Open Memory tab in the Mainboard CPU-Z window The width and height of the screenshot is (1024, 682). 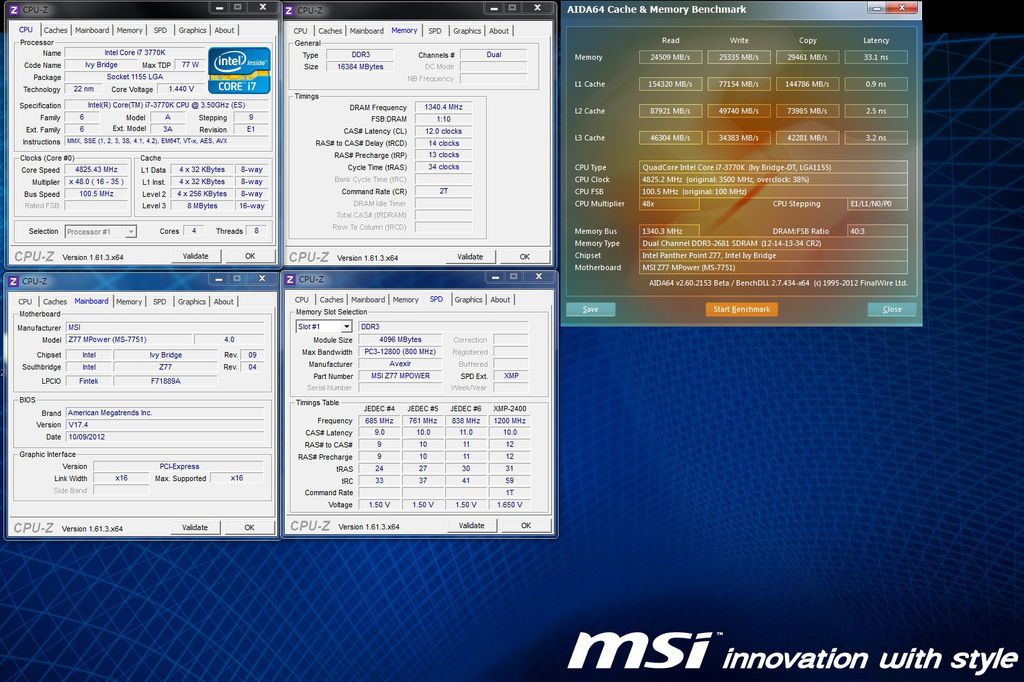[129, 302]
